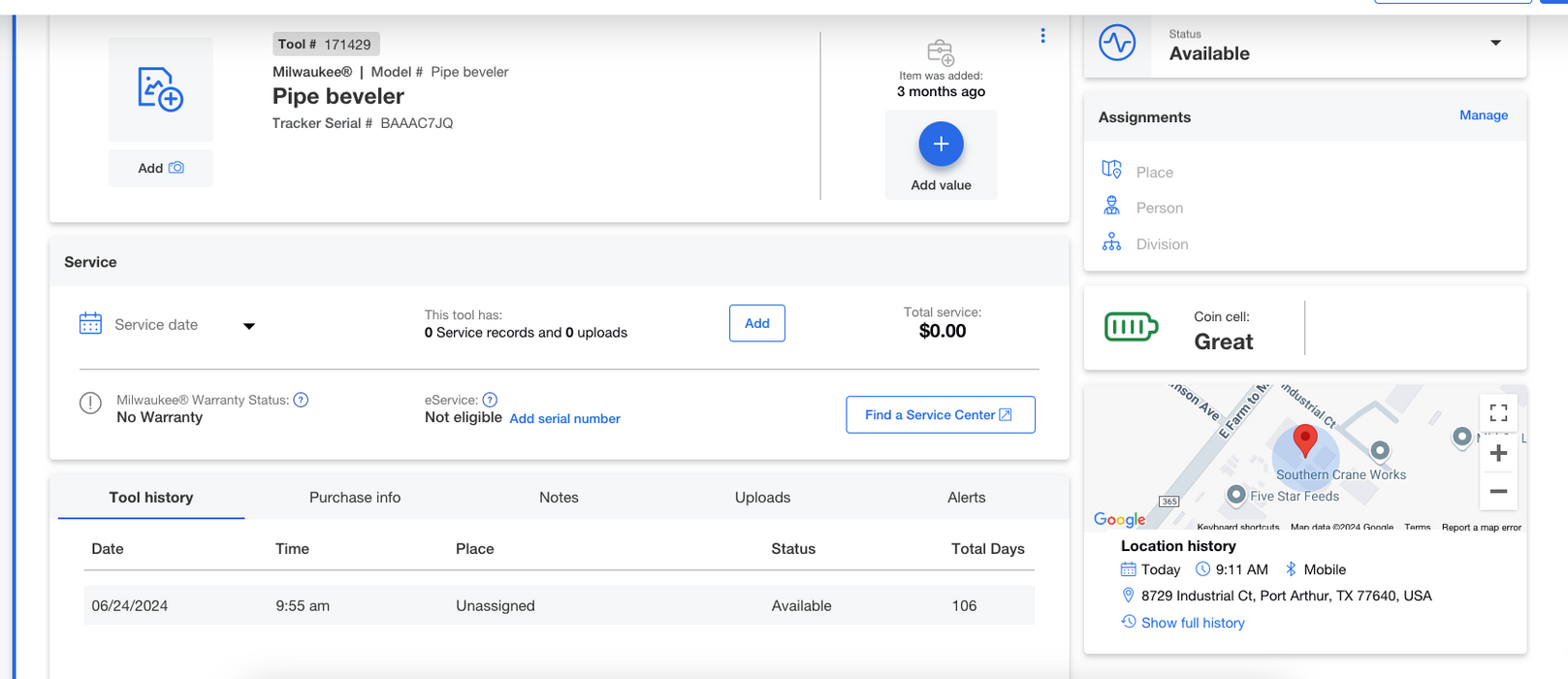Open the three-dot more options menu
This screenshot has width=1568, height=679.
tap(1042, 36)
